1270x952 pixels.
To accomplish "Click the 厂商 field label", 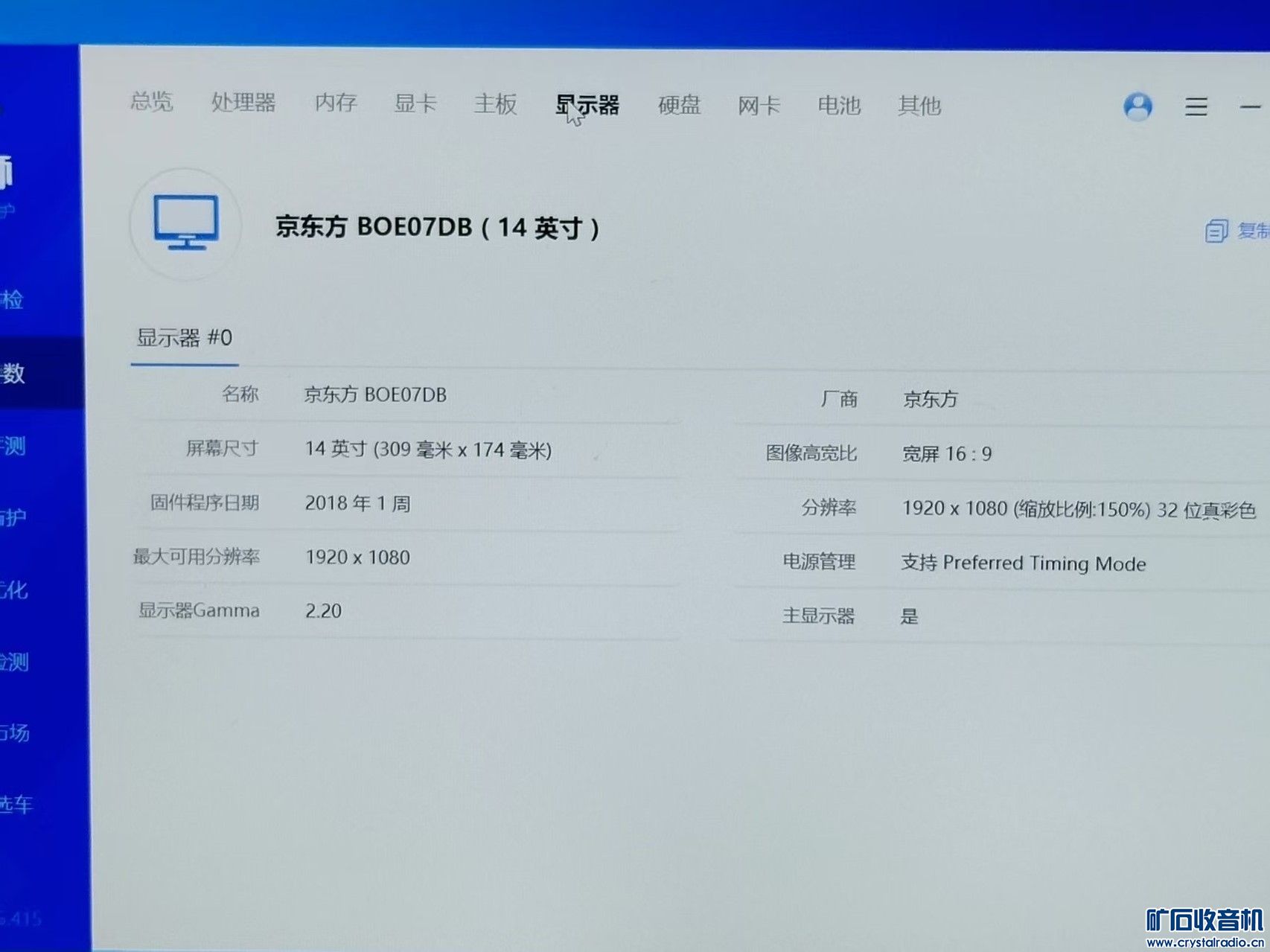I will [x=839, y=399].
